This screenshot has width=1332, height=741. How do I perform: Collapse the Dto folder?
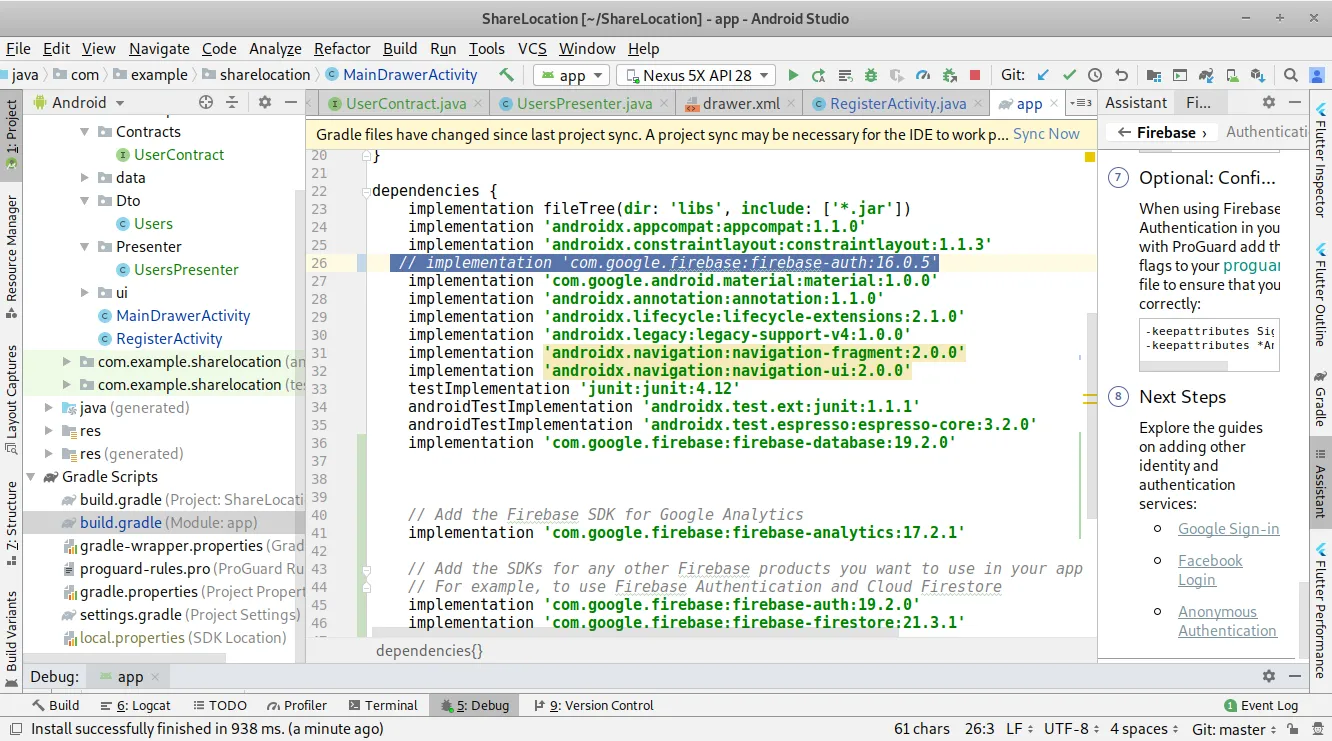85,201
